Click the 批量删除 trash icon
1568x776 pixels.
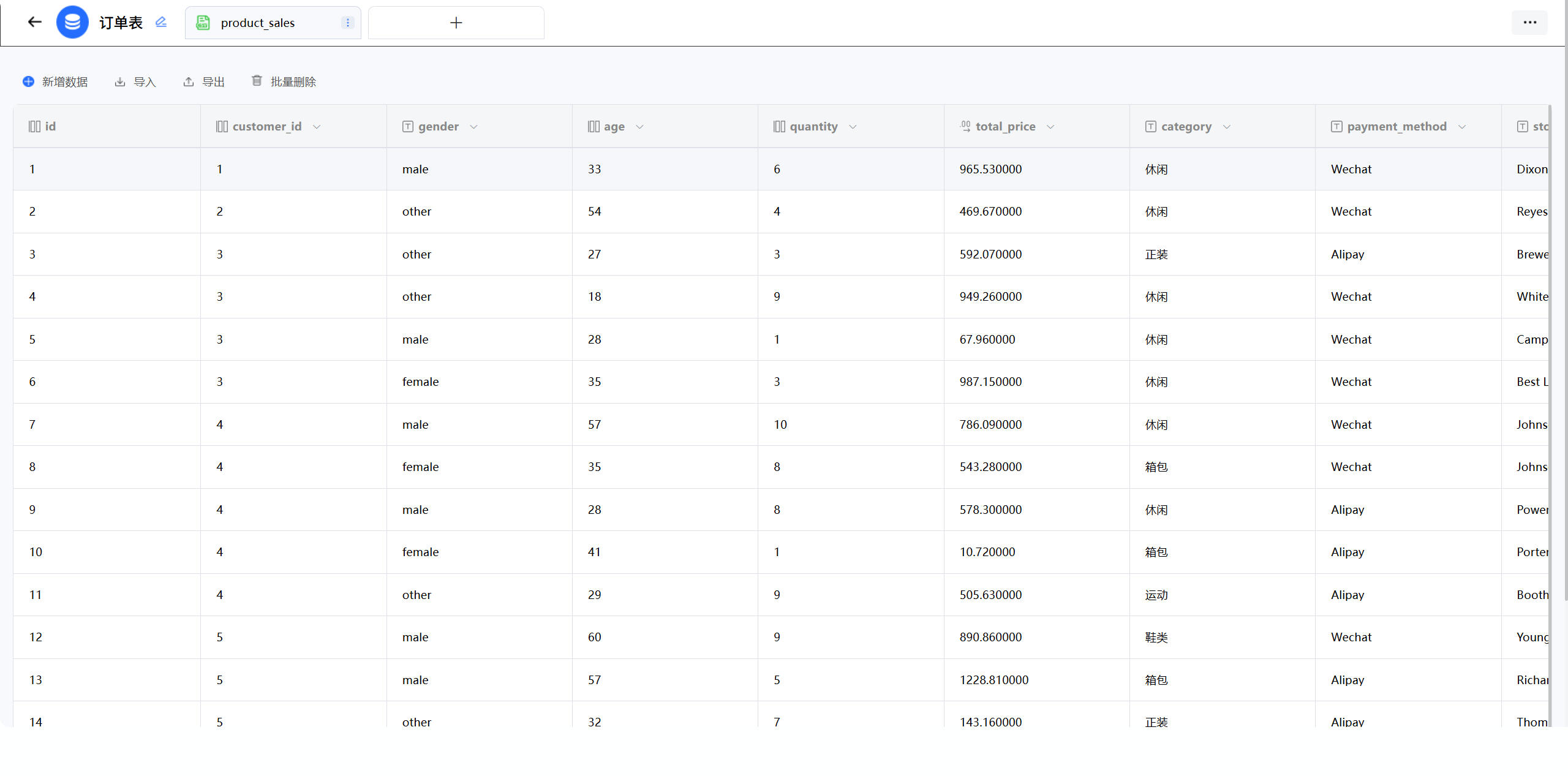257,81
